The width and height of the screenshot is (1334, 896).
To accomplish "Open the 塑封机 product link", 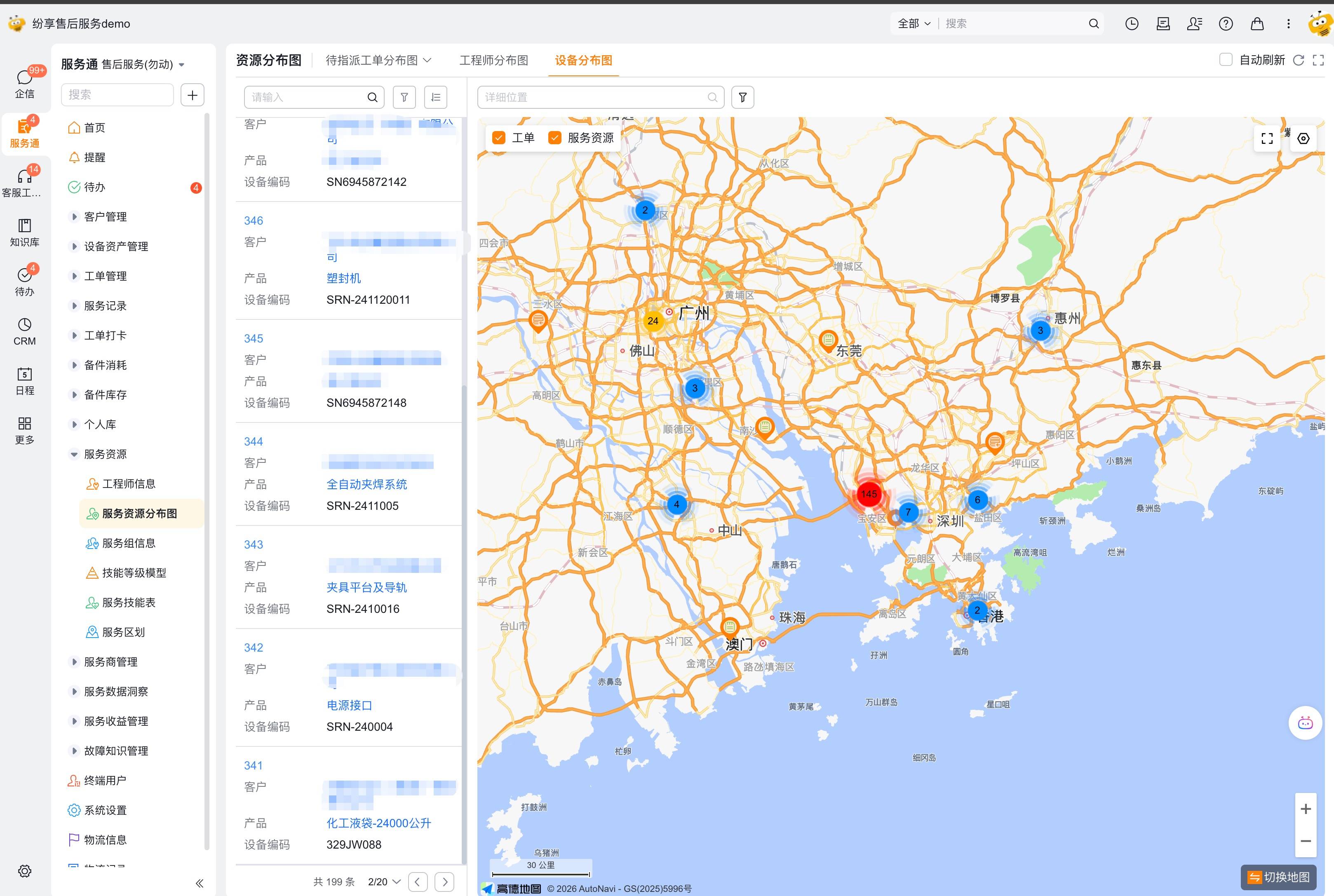I will click(343, 278).
